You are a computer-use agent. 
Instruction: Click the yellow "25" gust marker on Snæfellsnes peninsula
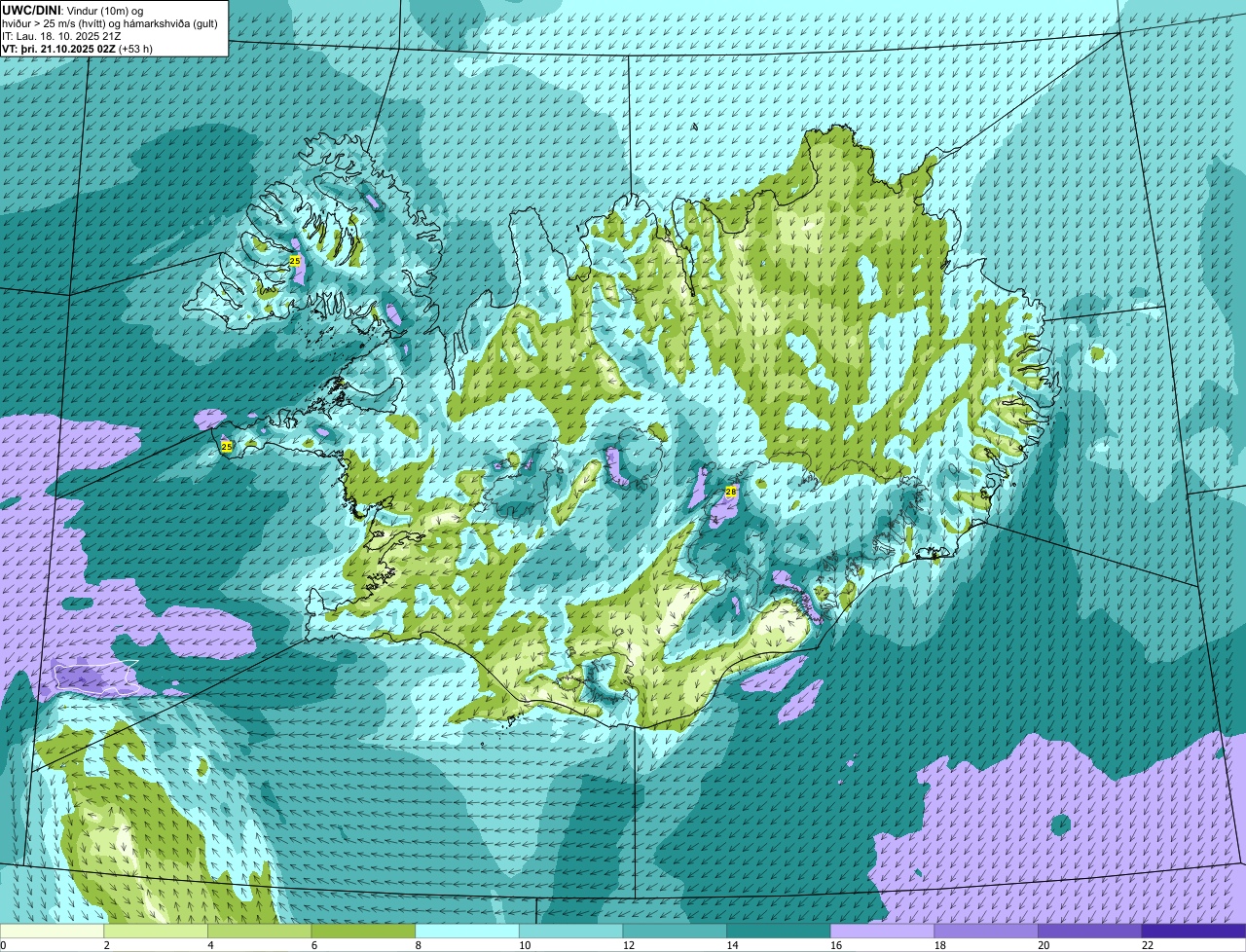(227, 447)
